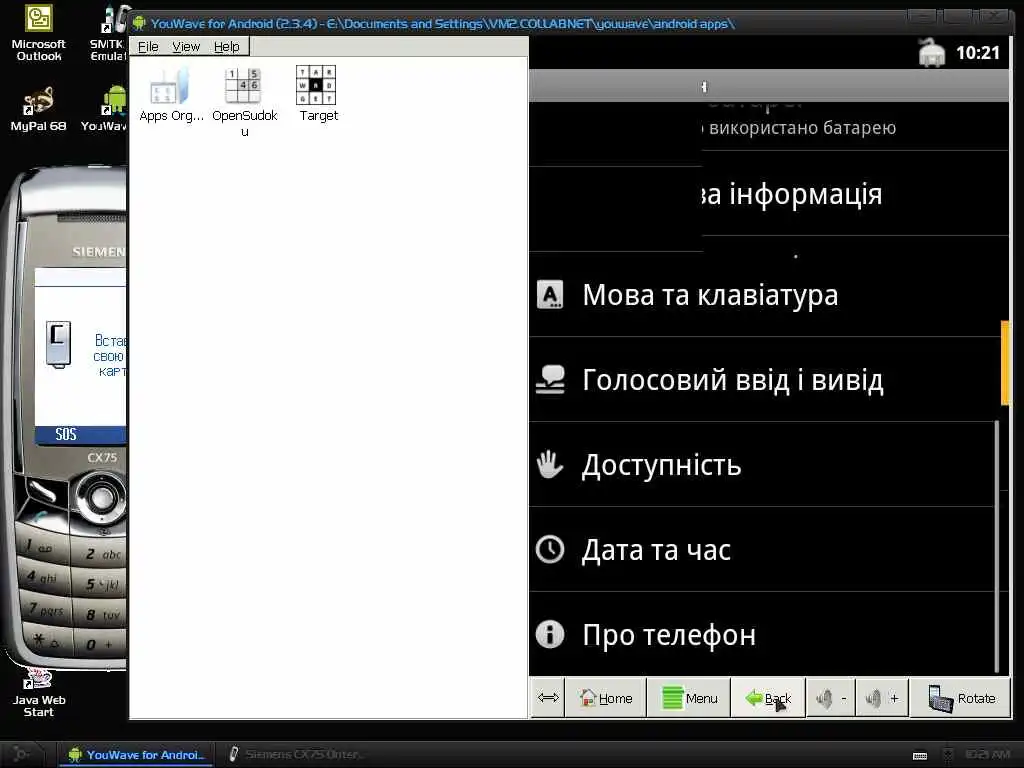Click the taskbar start icon

pyautogui.click(x=21, y=754)
